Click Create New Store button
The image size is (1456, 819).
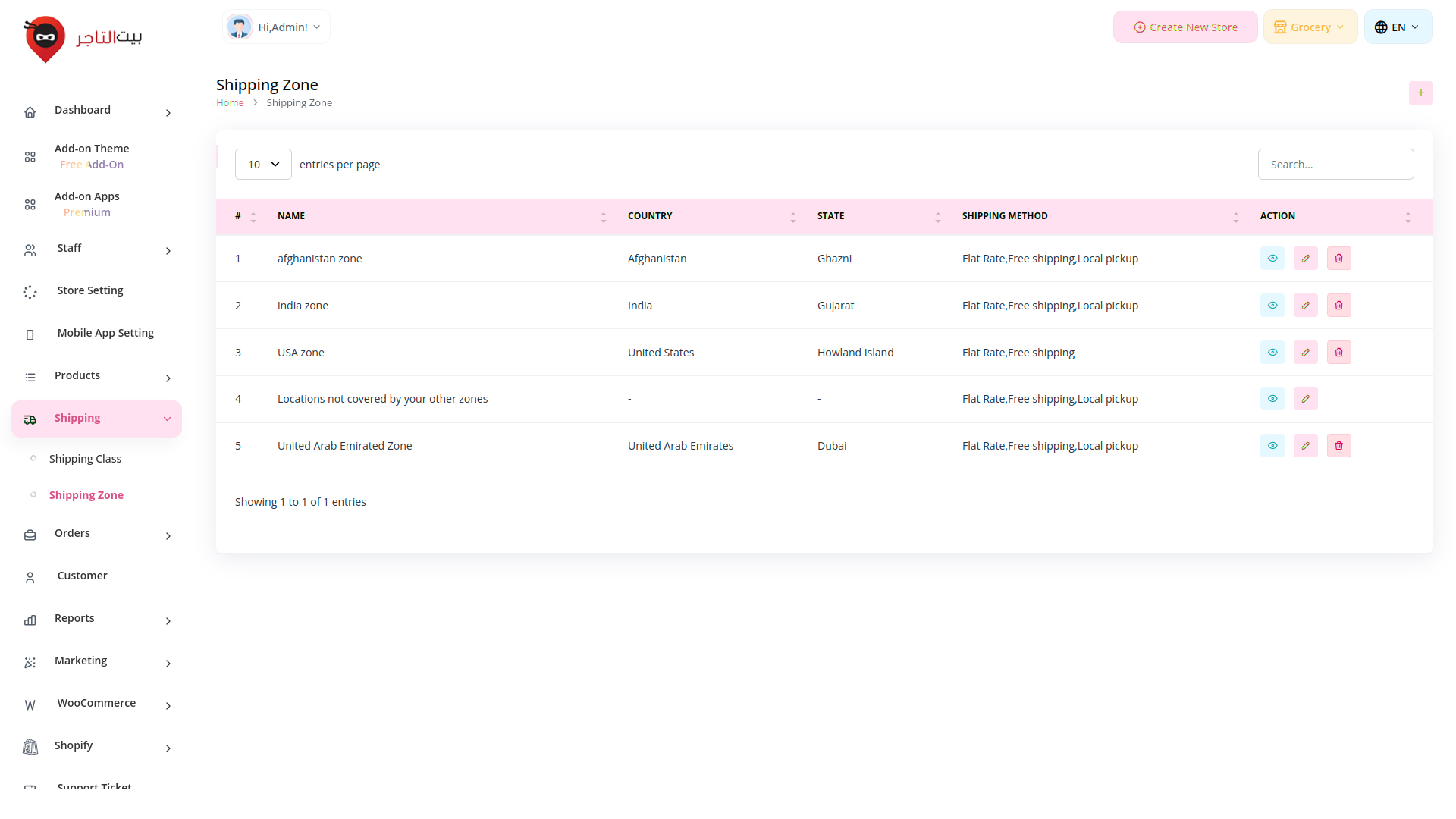coord(1185,27)
